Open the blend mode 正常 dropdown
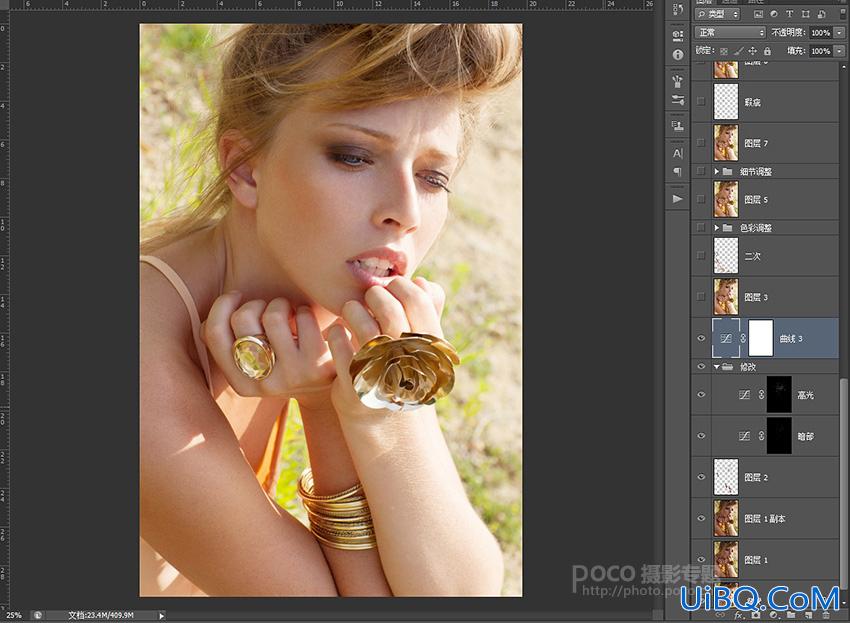The height and width of the screenshot is (623, 850). (x=730, y=33)
